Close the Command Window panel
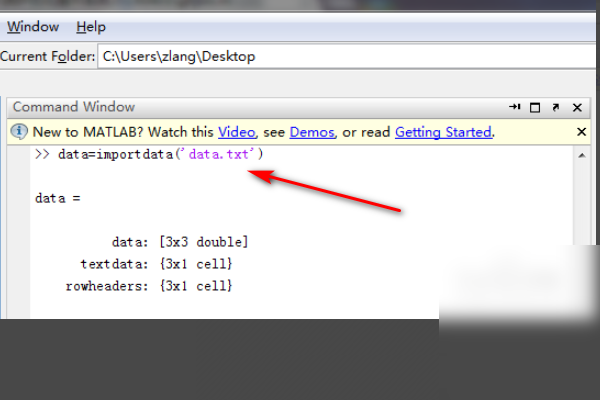 tap(577, 108)
